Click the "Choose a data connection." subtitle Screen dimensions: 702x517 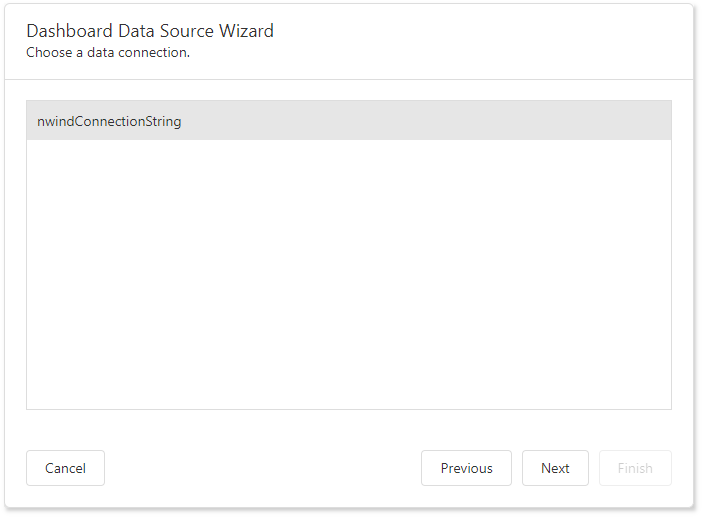[108, 52]
